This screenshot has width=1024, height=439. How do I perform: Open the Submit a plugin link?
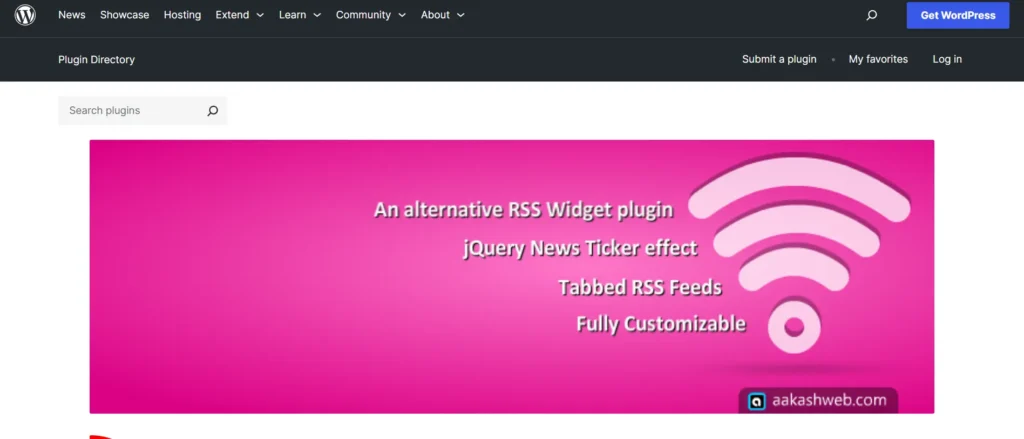[779, 59]
